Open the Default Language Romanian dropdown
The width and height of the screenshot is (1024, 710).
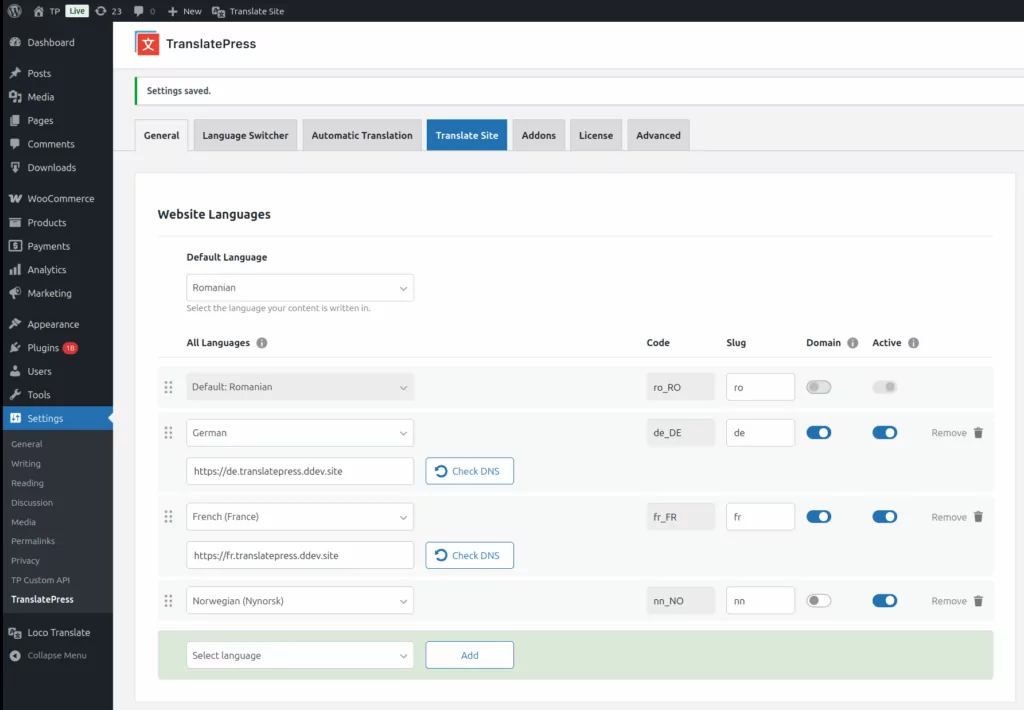pos(300,288)
